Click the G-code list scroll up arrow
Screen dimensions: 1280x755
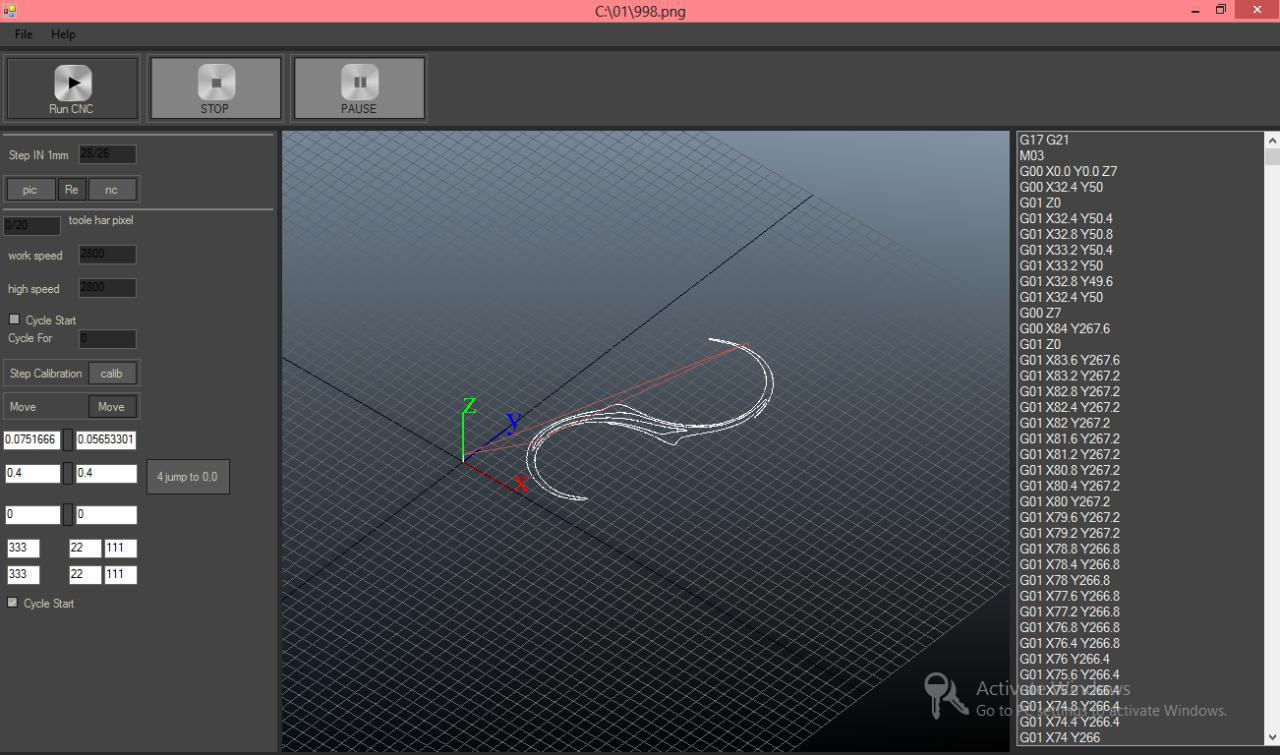[x=1272, y=141]
